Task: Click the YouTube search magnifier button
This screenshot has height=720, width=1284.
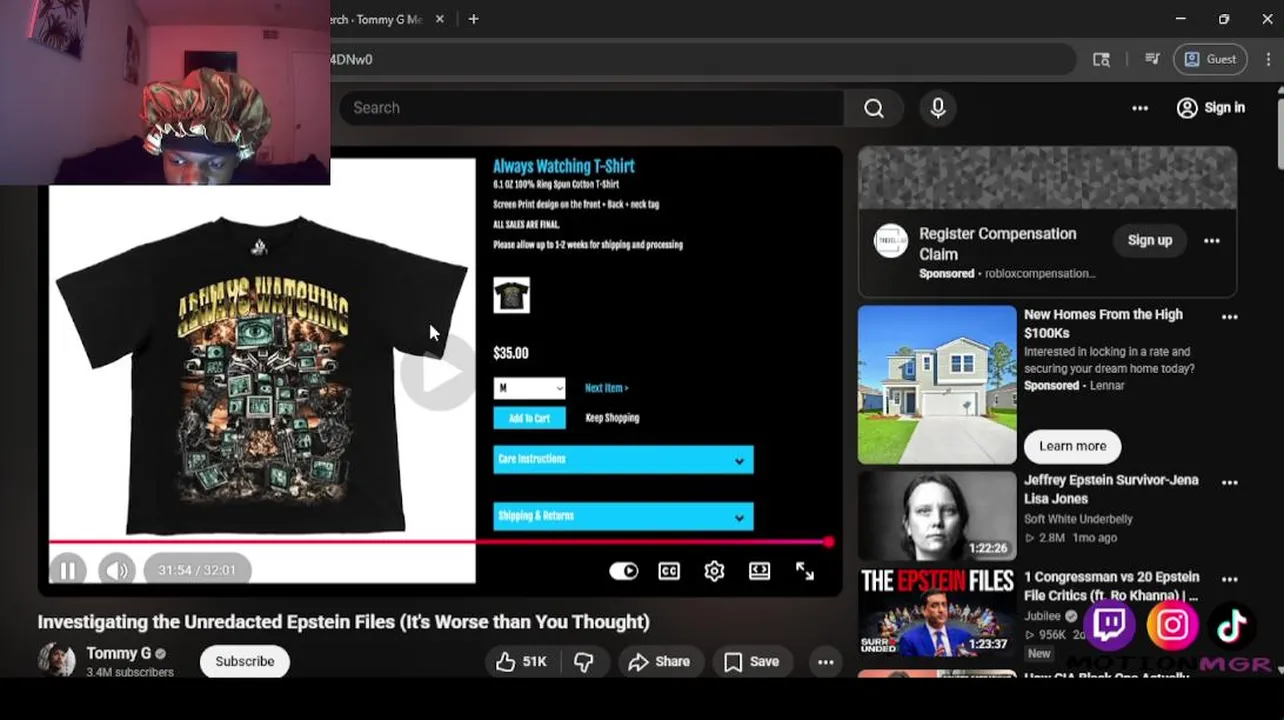Action: click(874, 108)
